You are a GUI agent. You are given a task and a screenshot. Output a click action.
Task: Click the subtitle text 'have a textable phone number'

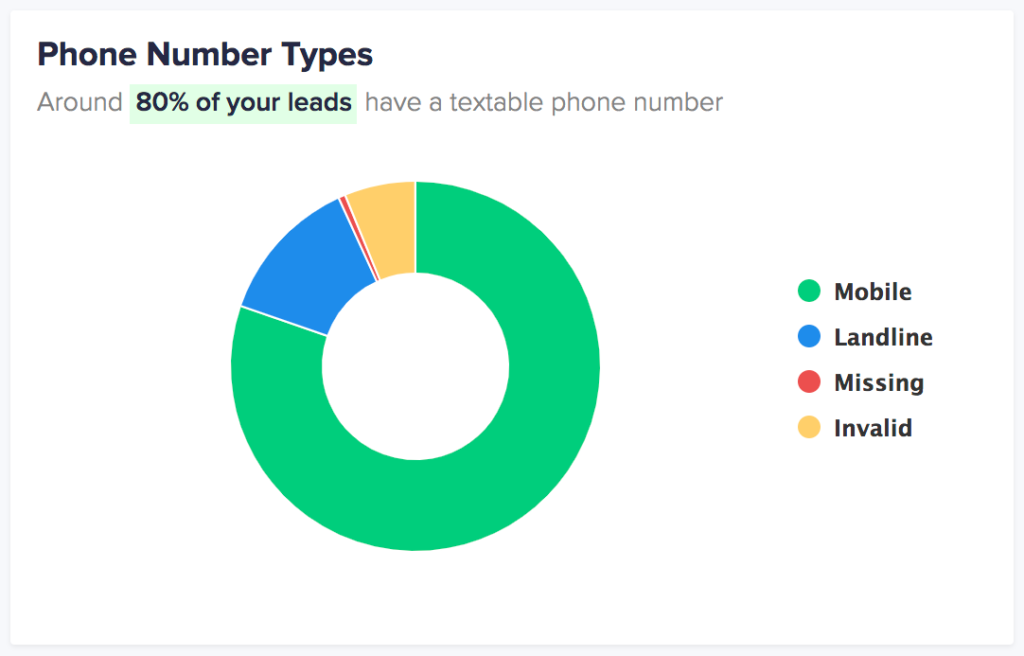(x=543, y=103)
